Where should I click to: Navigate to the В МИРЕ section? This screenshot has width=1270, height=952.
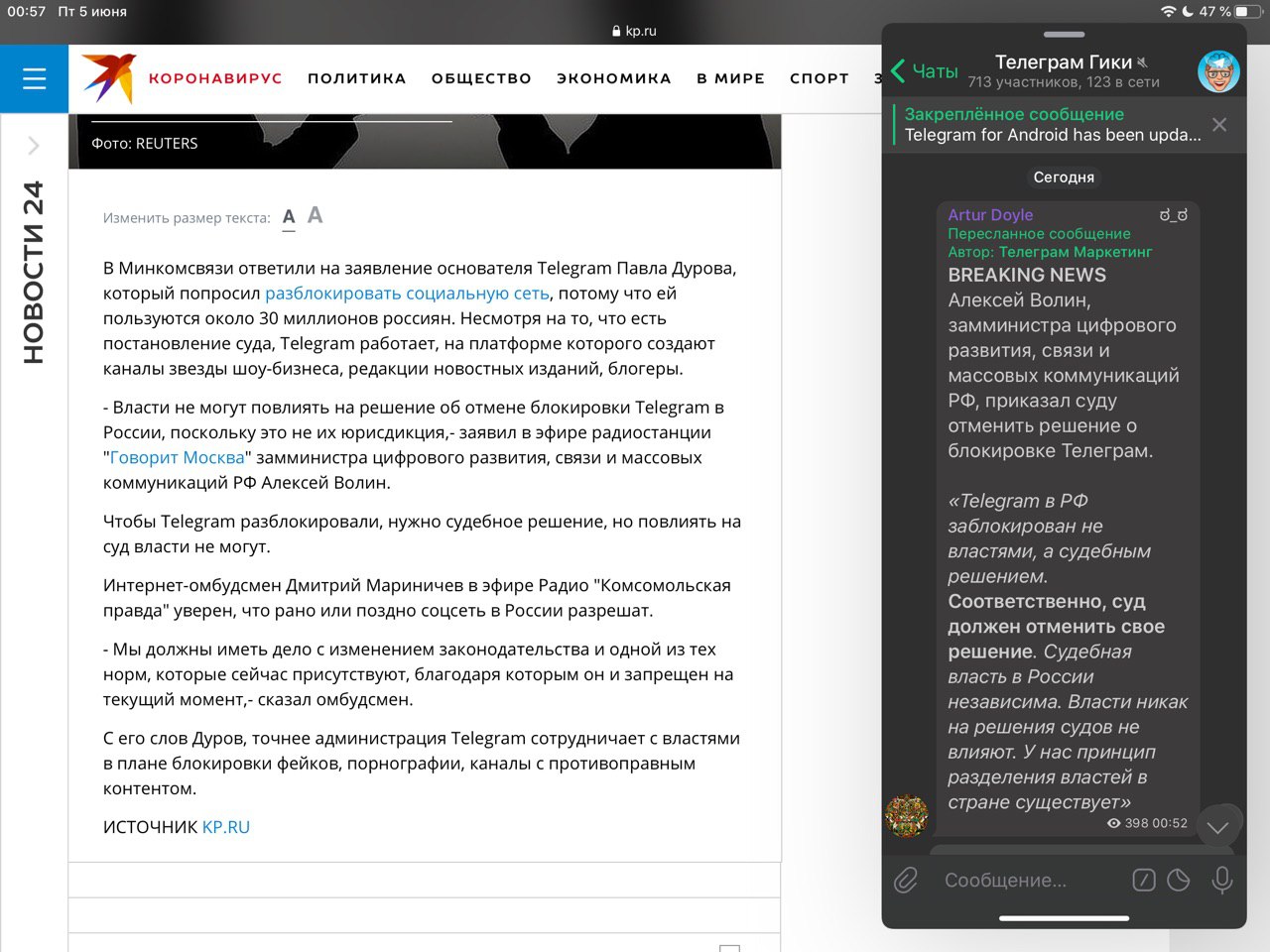click(731, 78)
